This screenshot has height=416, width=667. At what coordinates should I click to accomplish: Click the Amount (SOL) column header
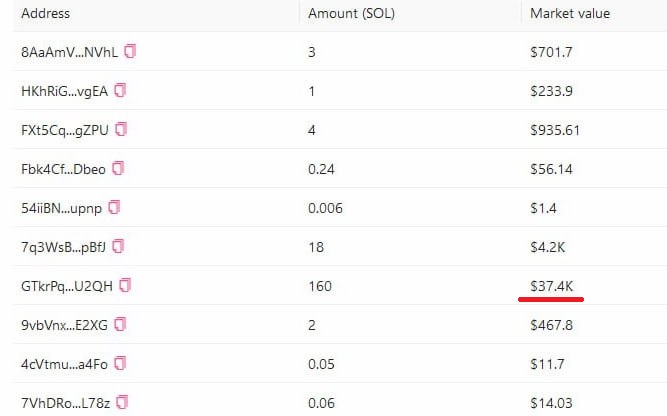coord(351,13)
